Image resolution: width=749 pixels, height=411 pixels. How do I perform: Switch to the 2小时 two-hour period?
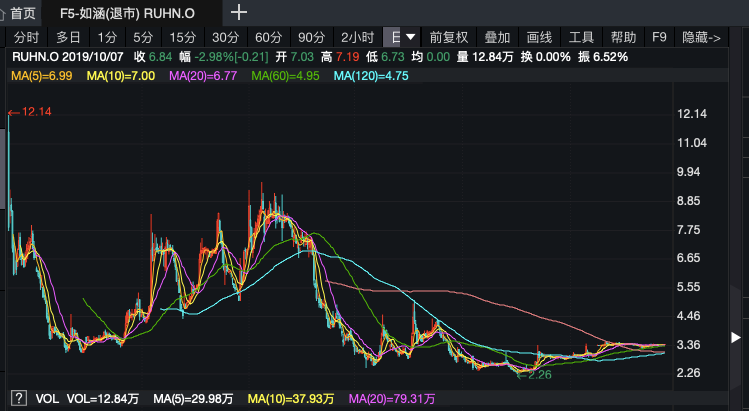coord(357,38)
